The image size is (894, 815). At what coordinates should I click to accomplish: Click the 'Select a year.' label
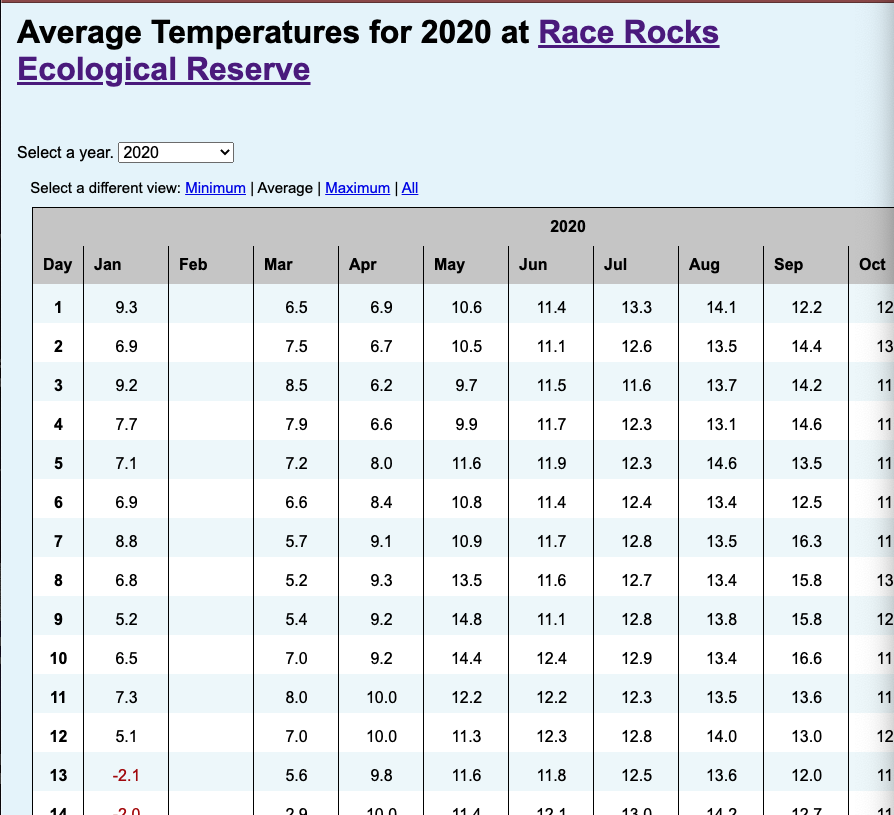click(x=65, y=152)
